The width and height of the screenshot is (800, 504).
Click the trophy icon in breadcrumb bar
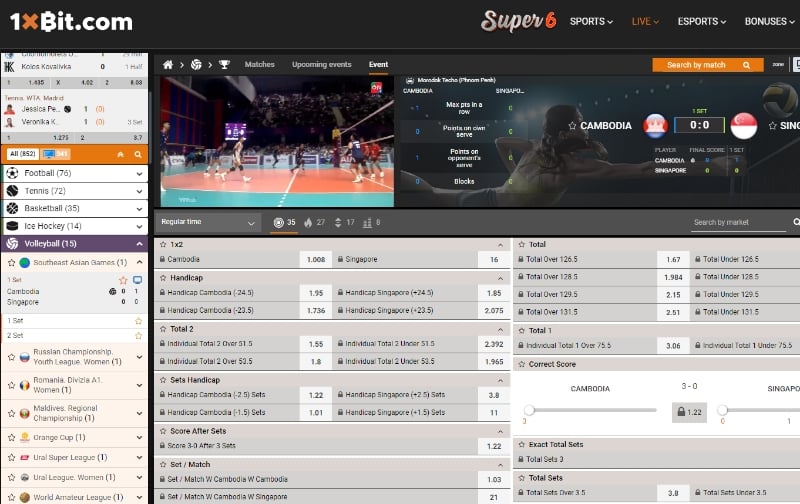pyautogui.click(x=224, y=65)
